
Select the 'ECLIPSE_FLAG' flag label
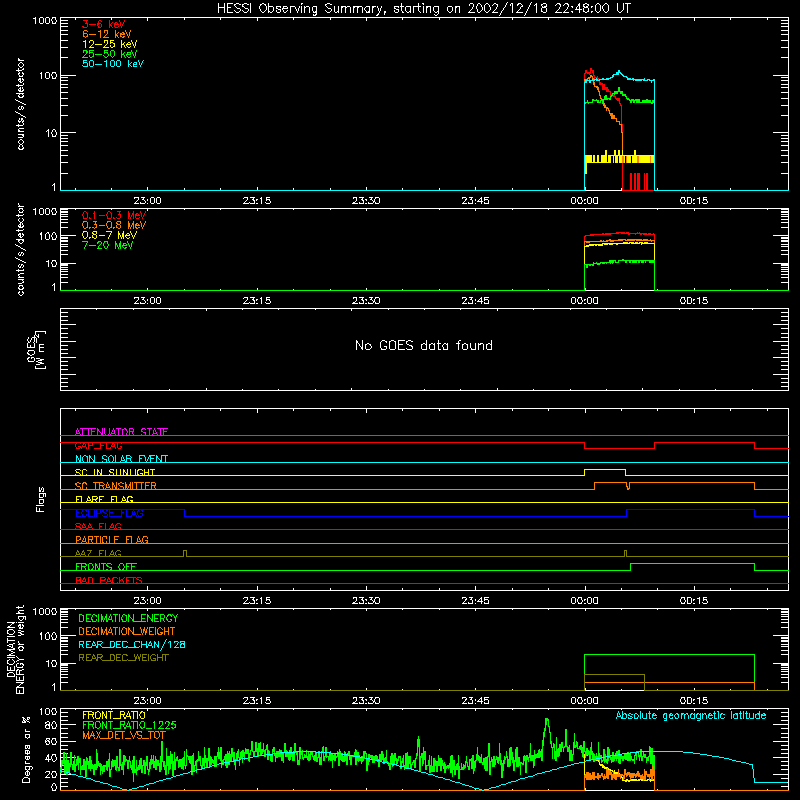[109, 513]
